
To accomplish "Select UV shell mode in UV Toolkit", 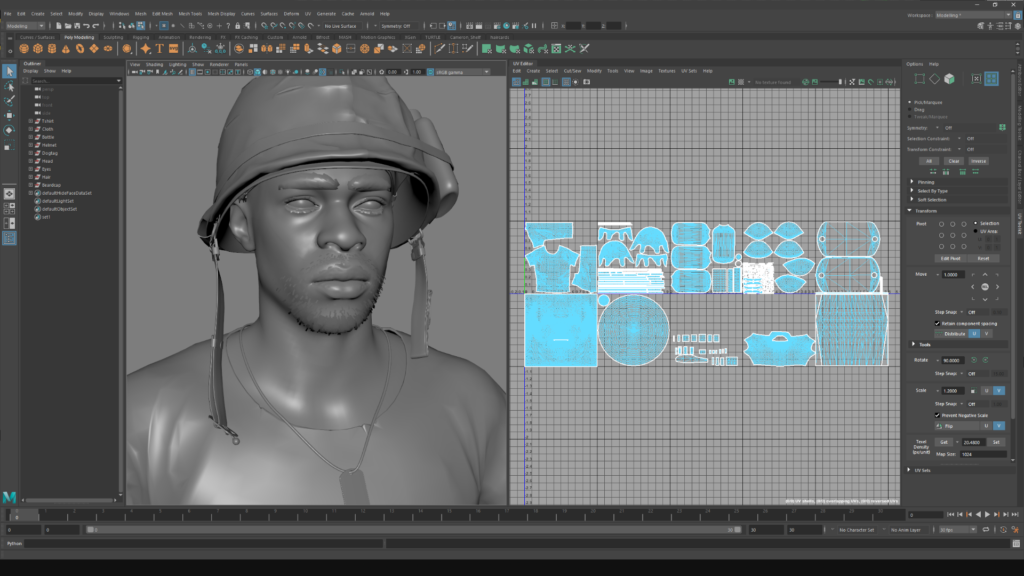I will 991,78.
